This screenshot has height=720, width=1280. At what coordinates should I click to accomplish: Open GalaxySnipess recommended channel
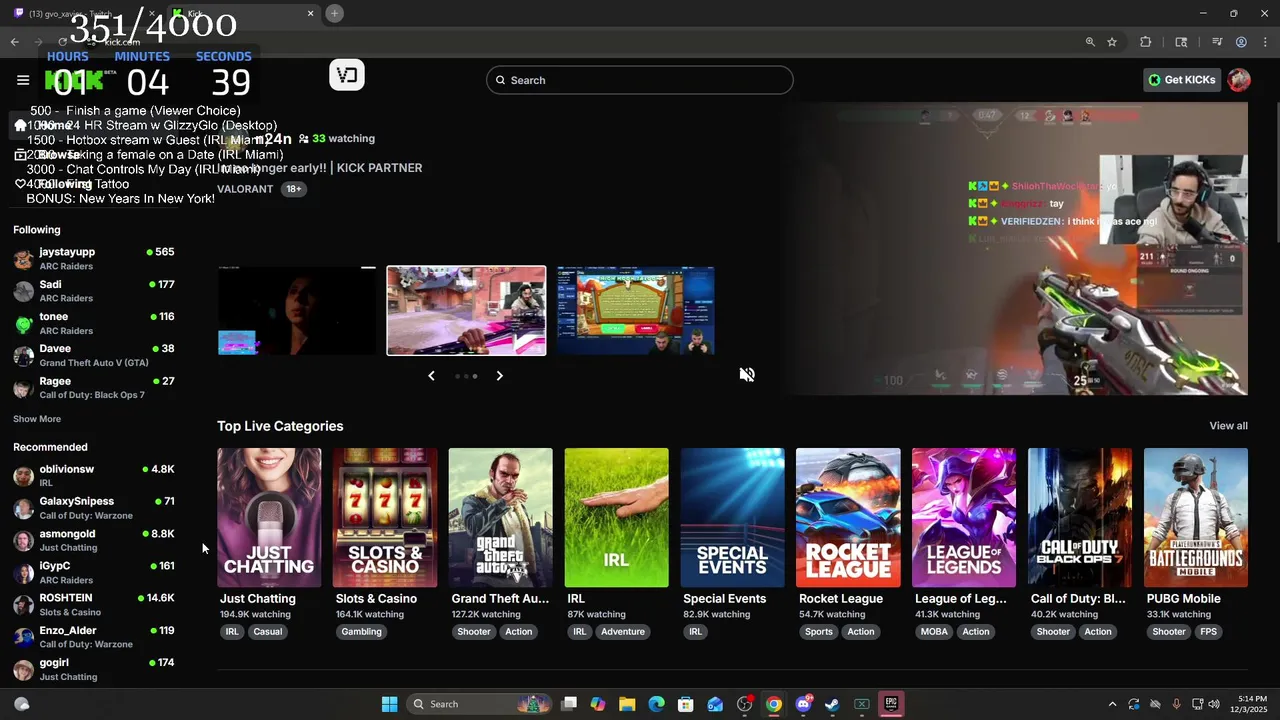pyautogui.click(x=94, y=507)
